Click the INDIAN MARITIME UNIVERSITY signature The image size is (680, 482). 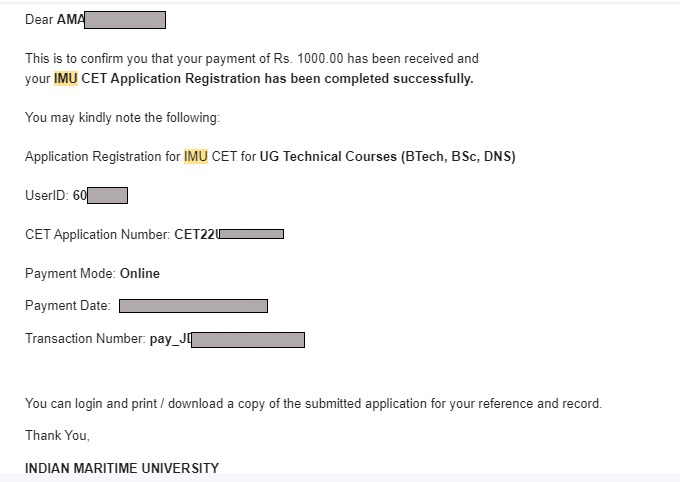pos(122,468)
